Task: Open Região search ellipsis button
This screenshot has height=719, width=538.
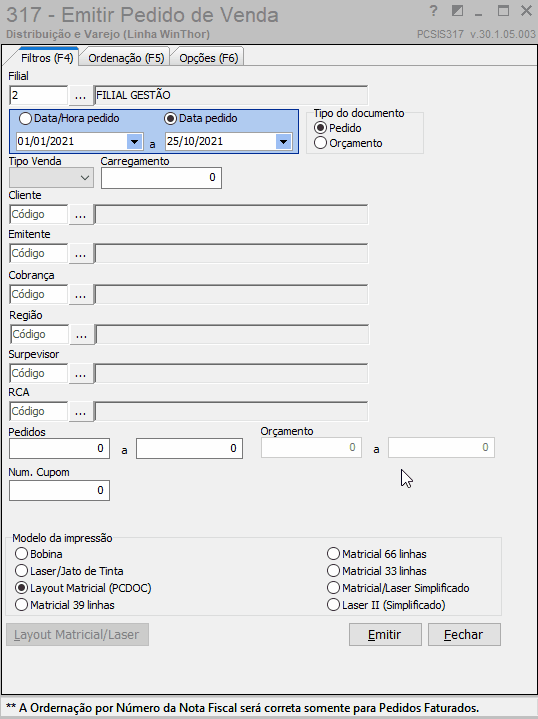Action: [x=81, y=334]
